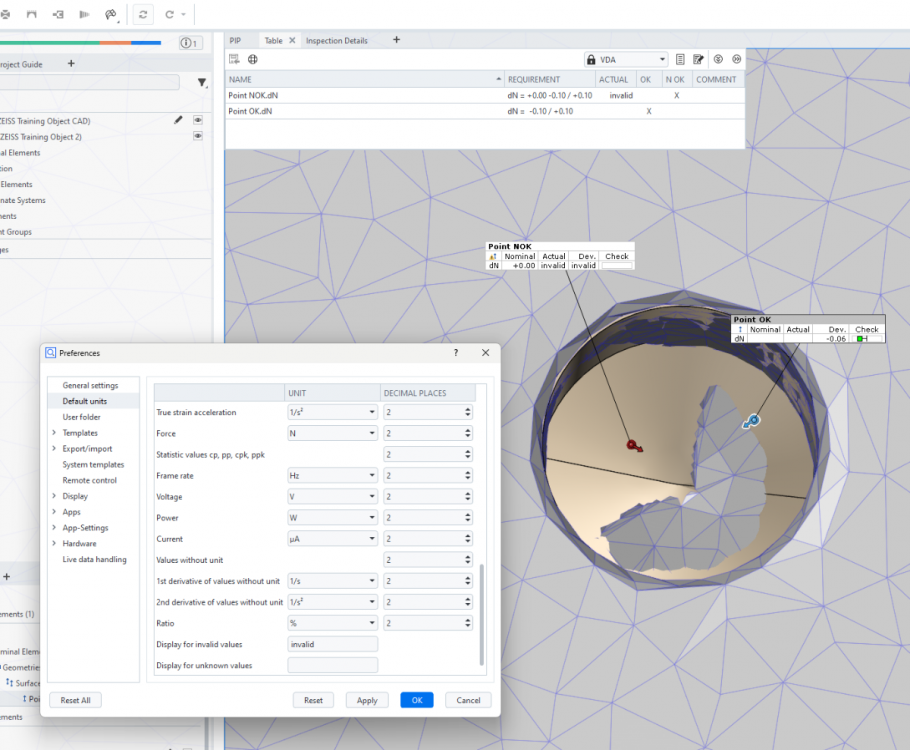Expand the Hardware preferences category

54,544
